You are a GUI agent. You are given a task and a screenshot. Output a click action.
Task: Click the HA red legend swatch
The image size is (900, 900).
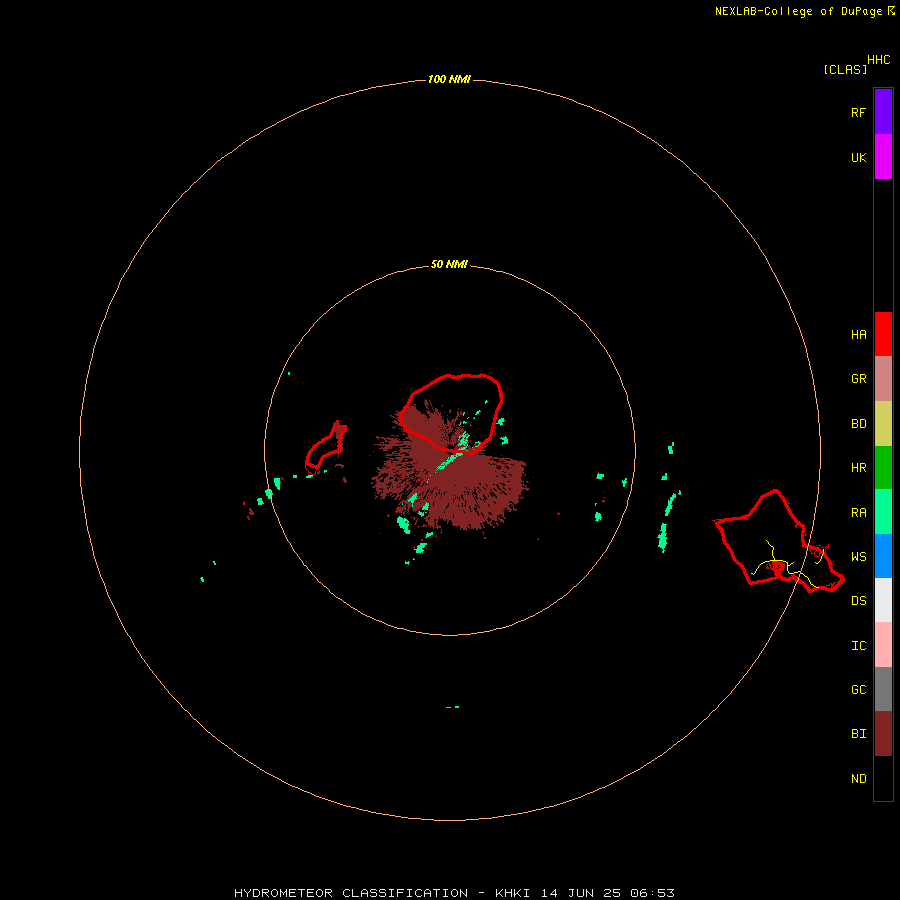click(883, 334)
